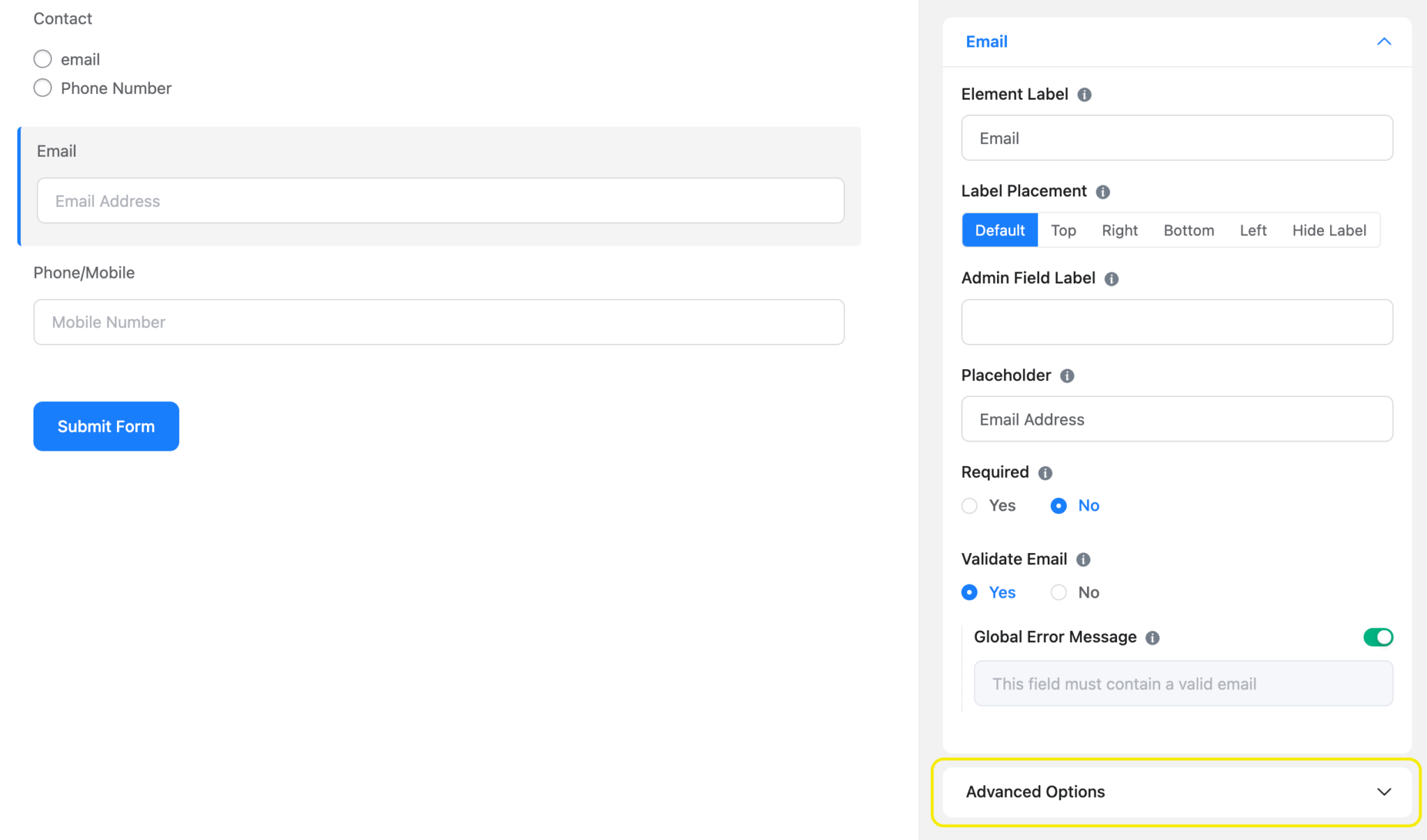This screenshot has height=840, width=1427.
Task: Select Bottom label placement
Action: [x=1188, y=231]
